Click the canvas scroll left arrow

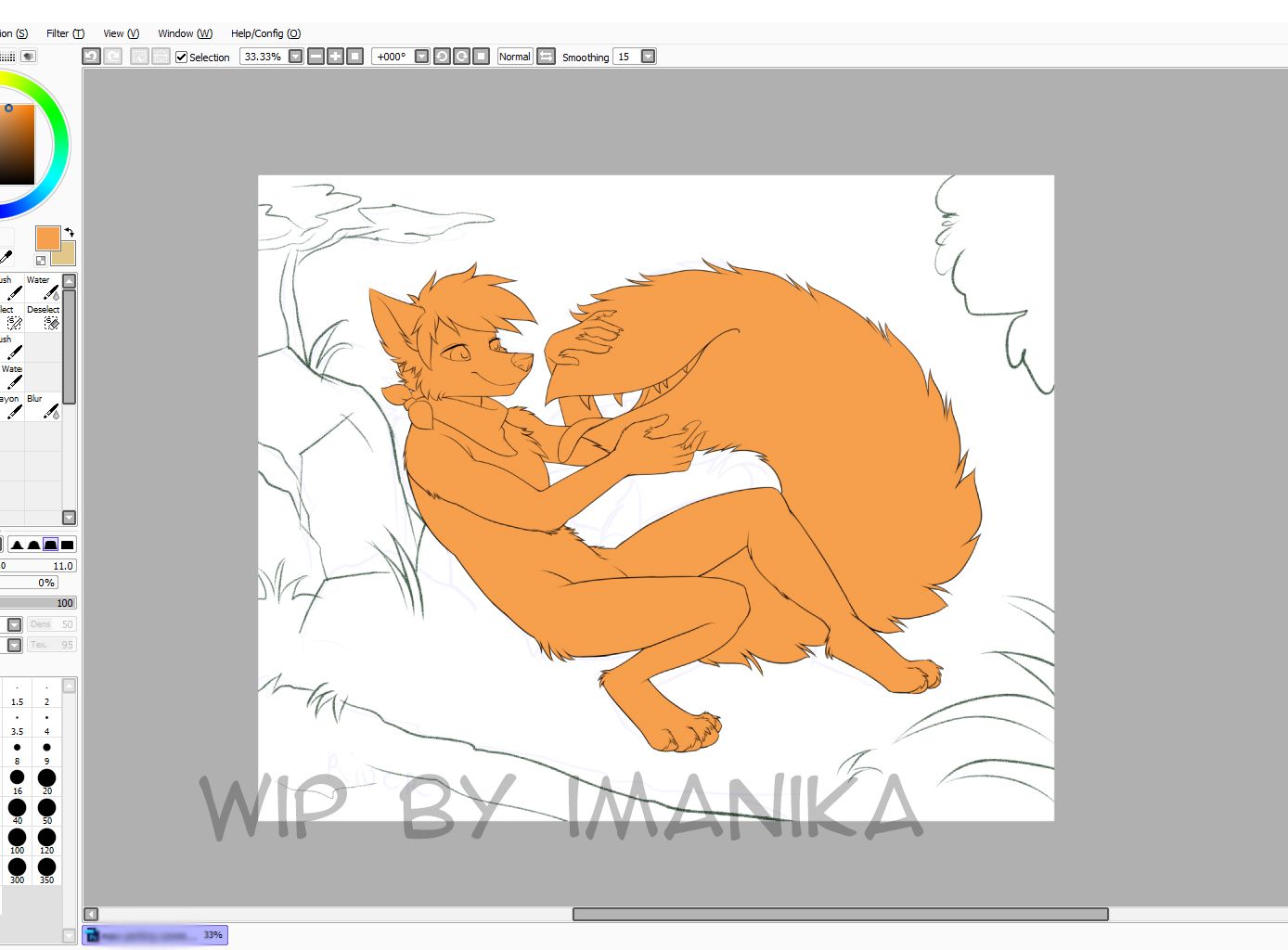click(x=91, y=914)
